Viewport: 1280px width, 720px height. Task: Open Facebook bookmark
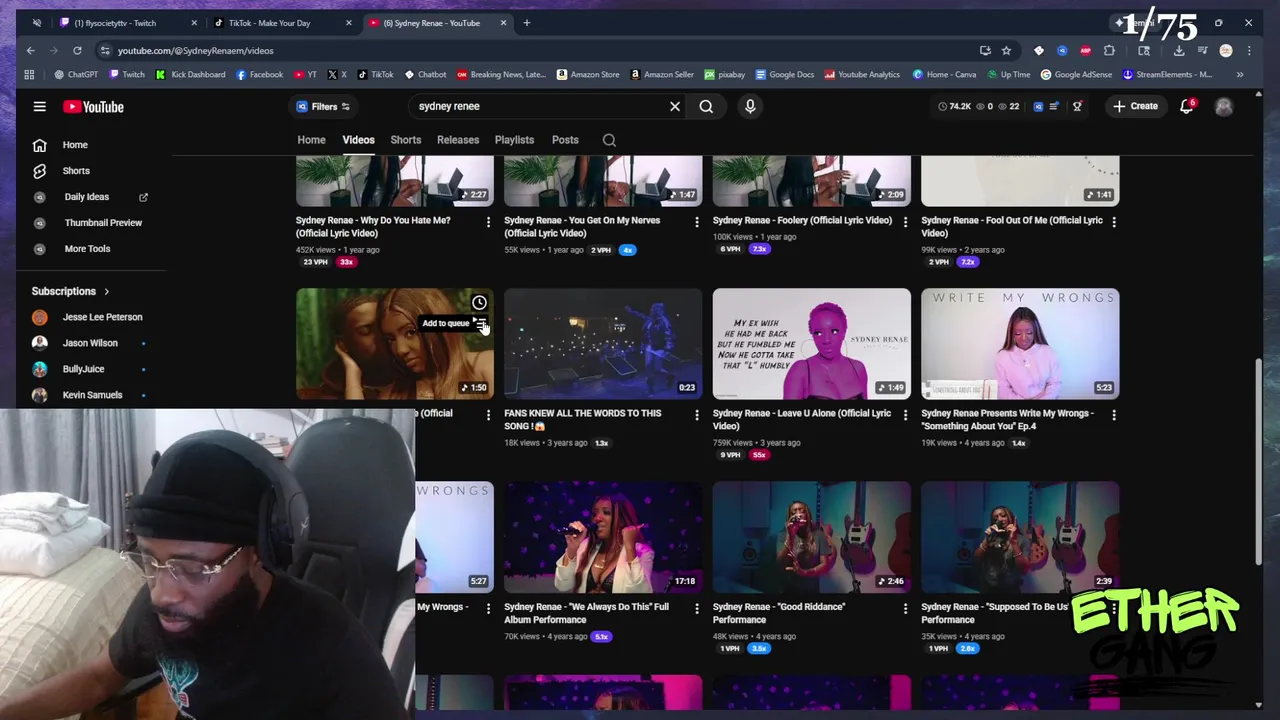pos(259,74)
